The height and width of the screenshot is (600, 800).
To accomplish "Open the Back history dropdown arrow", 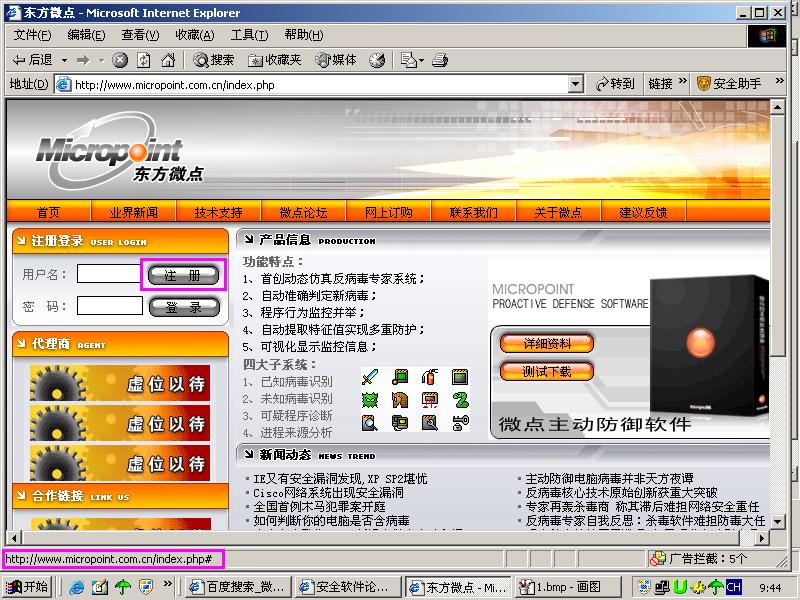I will coord(64,60).
